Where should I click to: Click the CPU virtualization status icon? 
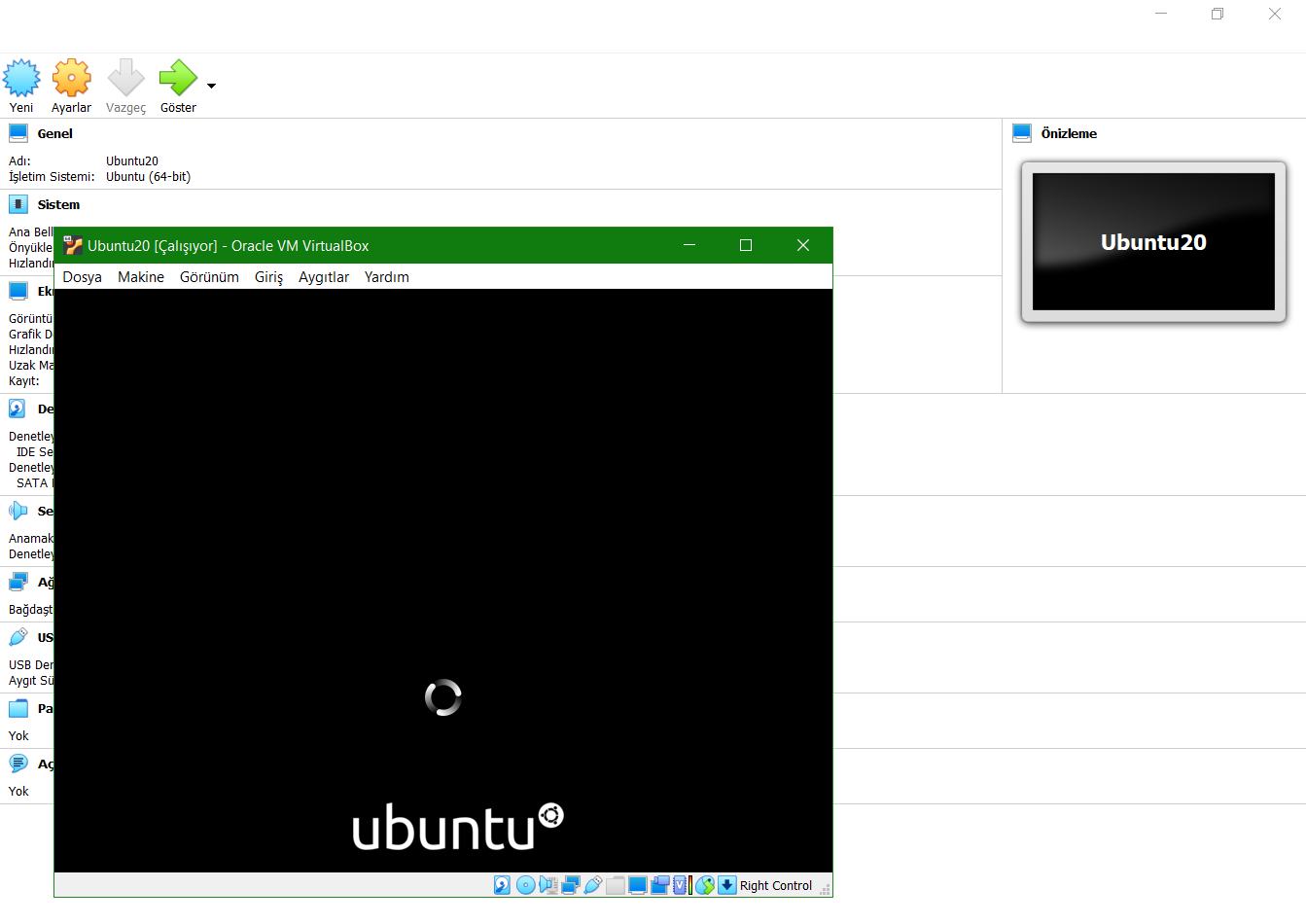[x=683, y=885]
